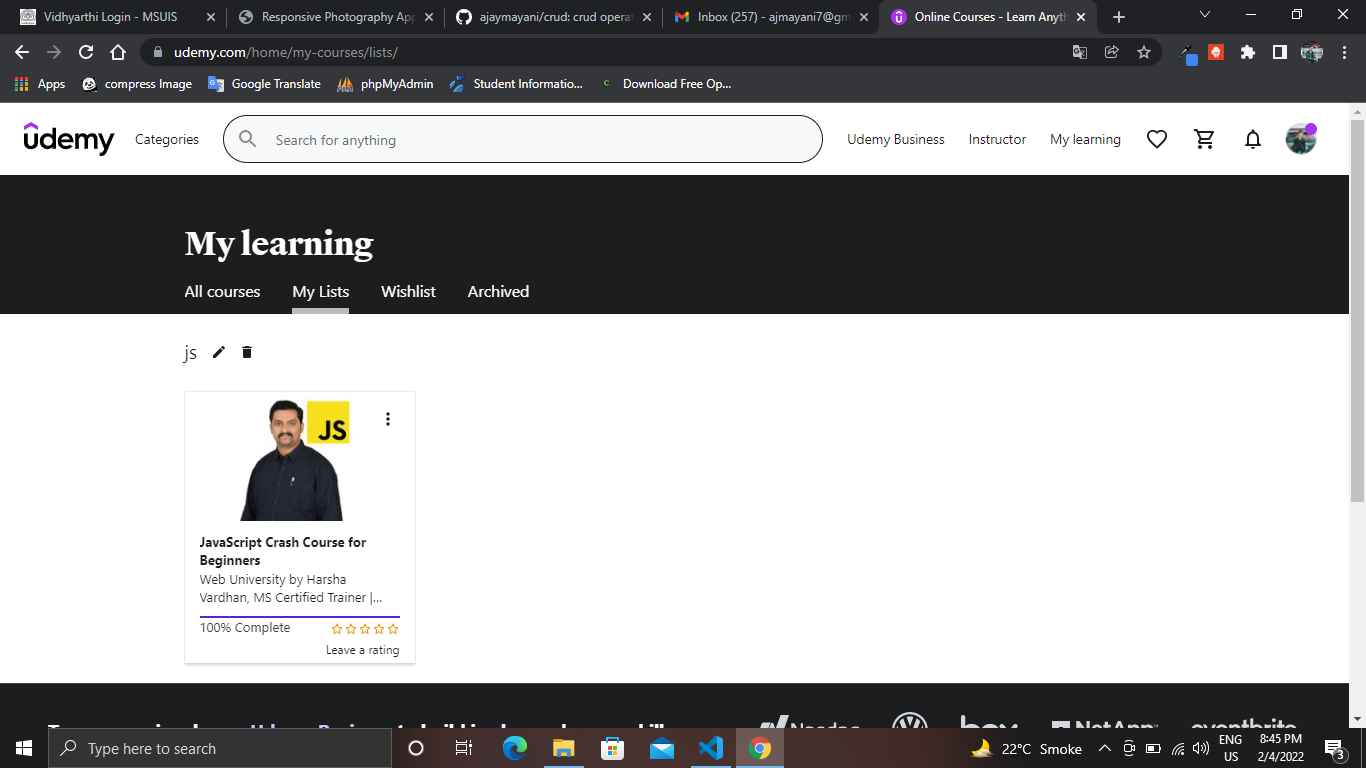Open Instructor link
This screenshot has width=1366, height=768.
997,139
